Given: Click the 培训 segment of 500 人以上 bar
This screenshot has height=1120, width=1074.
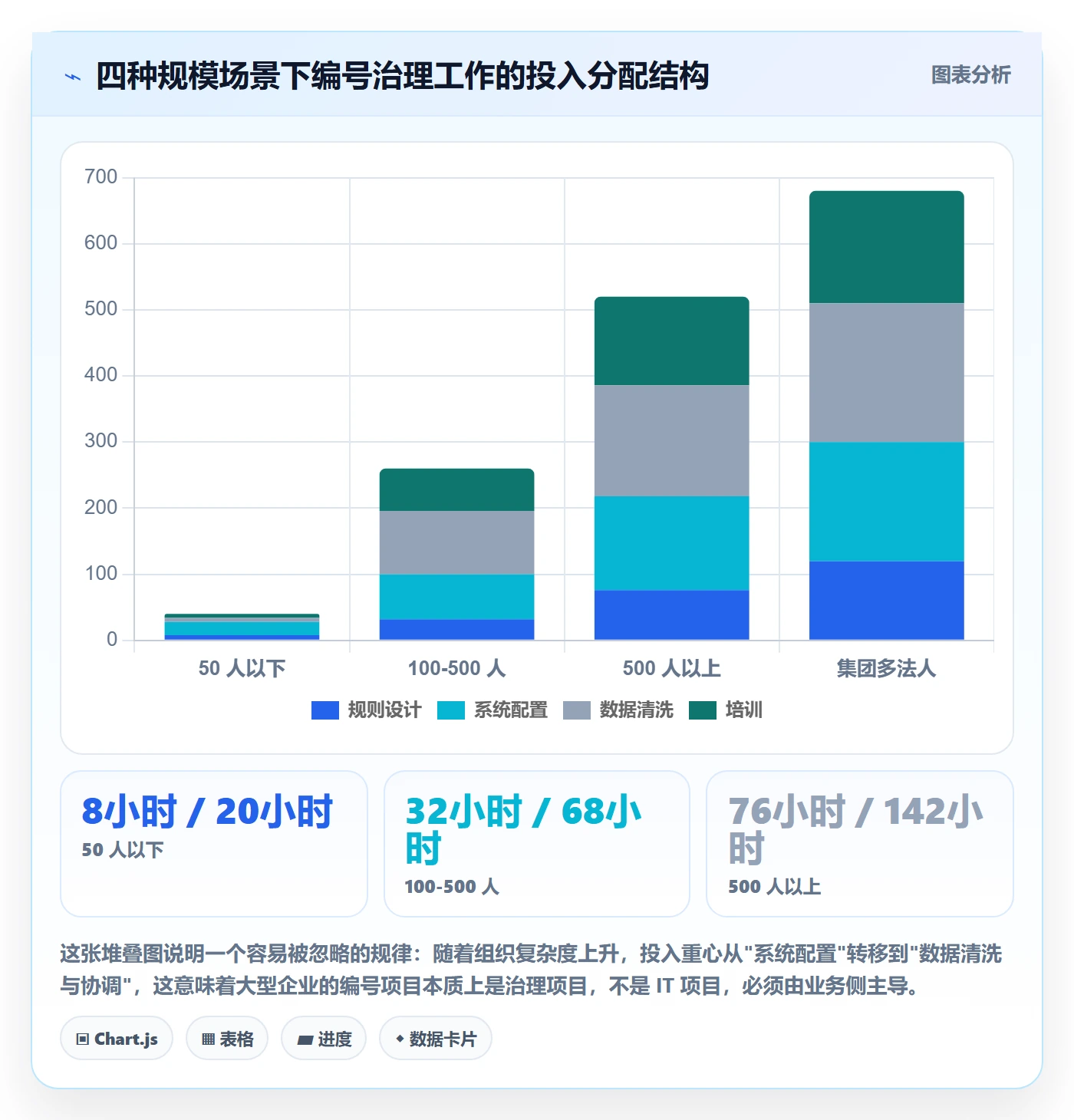Looking at the screenshot, I should tap(672, 341).
